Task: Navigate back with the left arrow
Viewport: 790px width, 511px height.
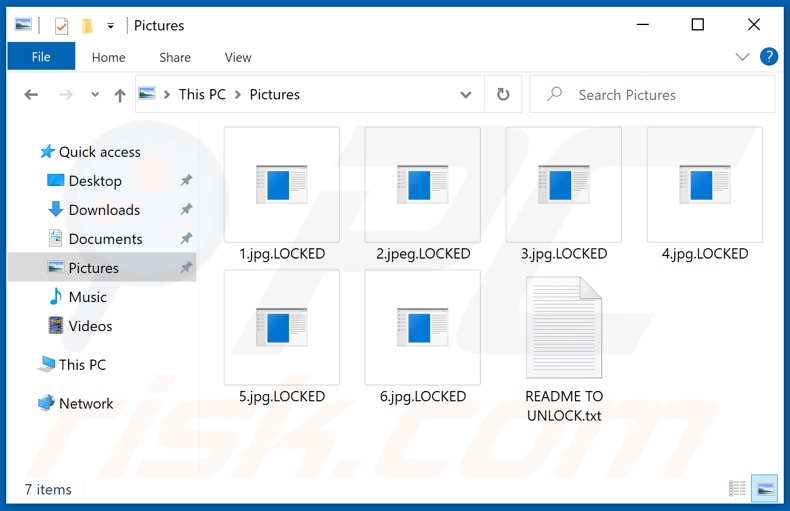Action: point(31,95)
